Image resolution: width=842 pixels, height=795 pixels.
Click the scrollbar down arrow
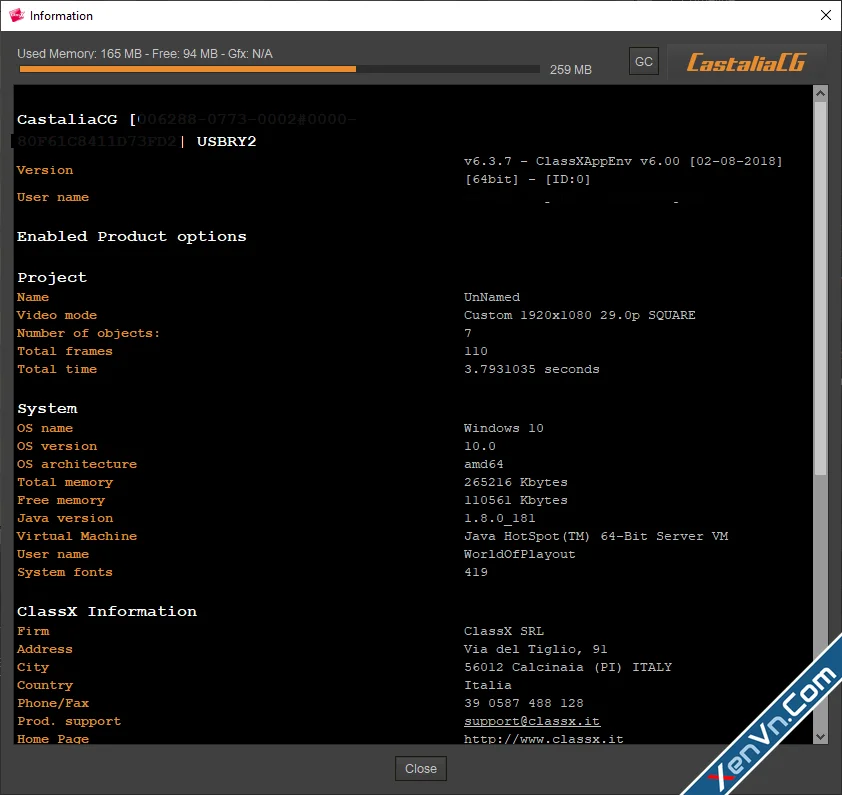(x=820, y=736)
